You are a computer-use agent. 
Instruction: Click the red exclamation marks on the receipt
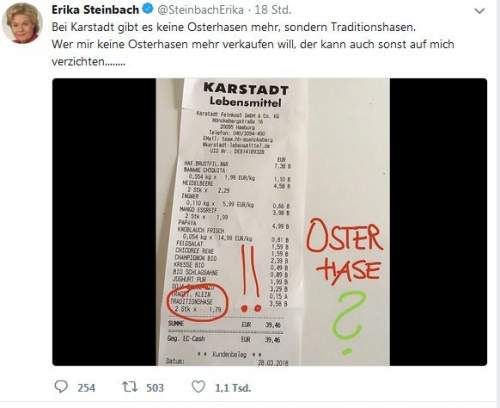tap(250, 278)
